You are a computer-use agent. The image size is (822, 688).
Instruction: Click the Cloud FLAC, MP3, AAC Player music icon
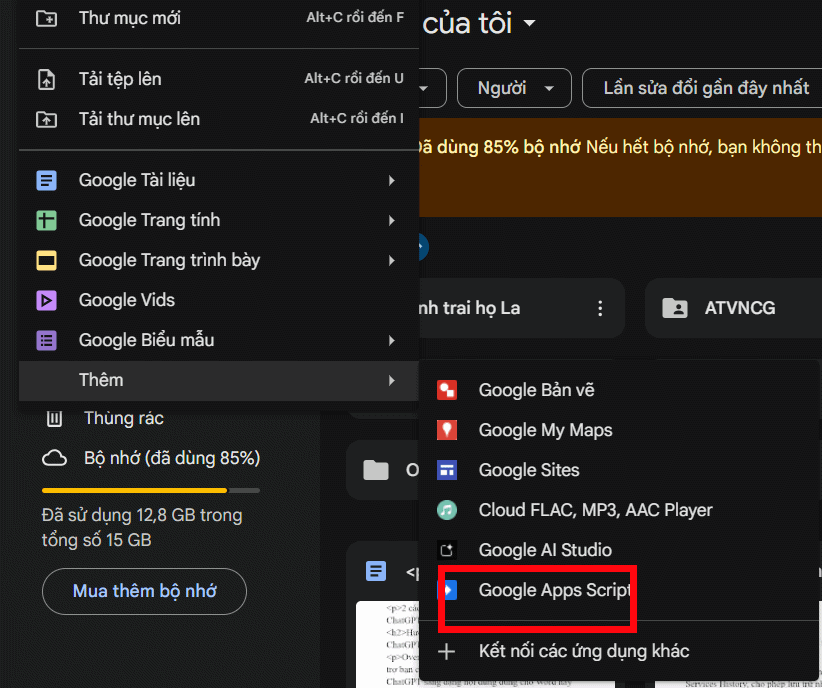[x=447, y=510]
